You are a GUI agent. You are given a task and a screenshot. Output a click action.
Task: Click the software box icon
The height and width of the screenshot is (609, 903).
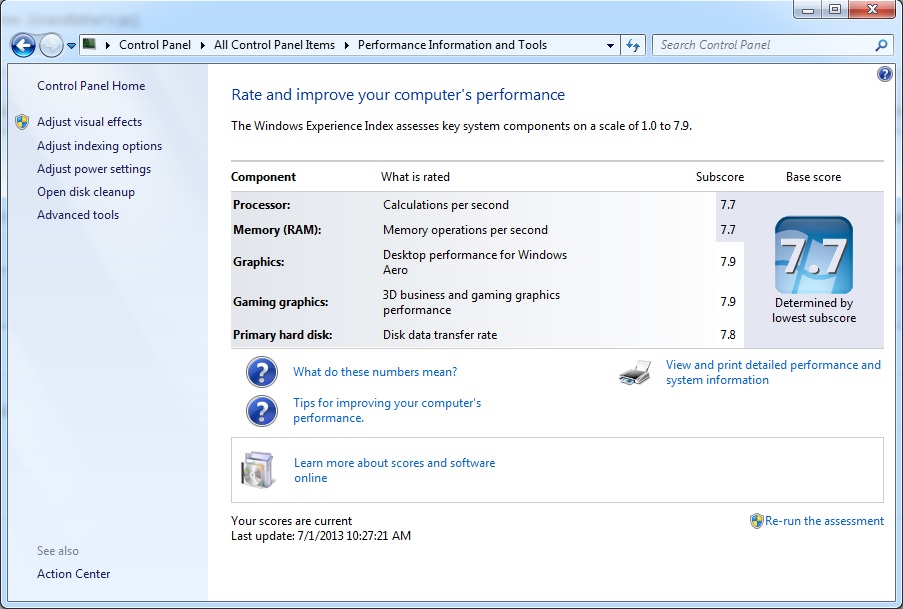pyautogui.click(x=257, y=470)
